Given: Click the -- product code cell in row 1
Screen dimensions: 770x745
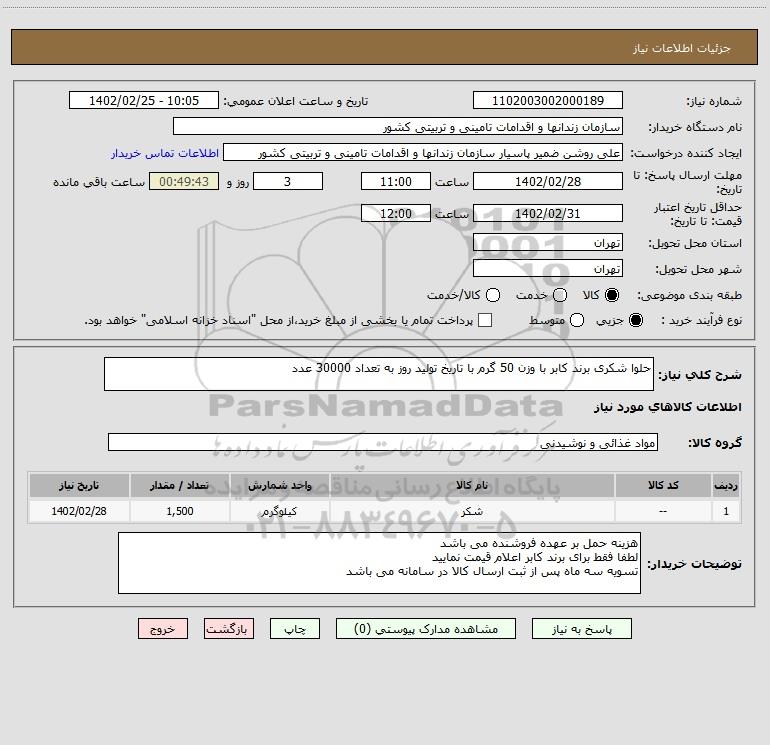Looking at the screenshot, I should (663, 511).
